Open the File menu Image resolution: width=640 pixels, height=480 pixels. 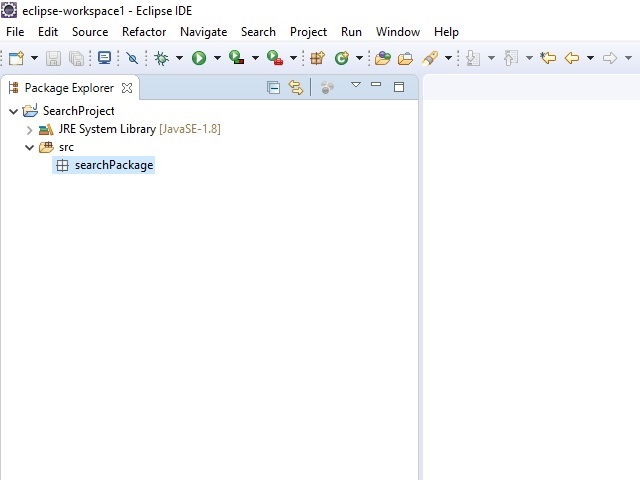tap(15, 32)
